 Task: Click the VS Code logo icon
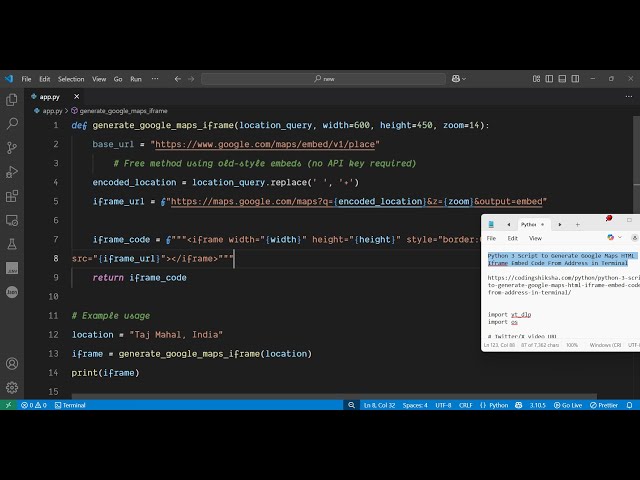coord(9,79)
